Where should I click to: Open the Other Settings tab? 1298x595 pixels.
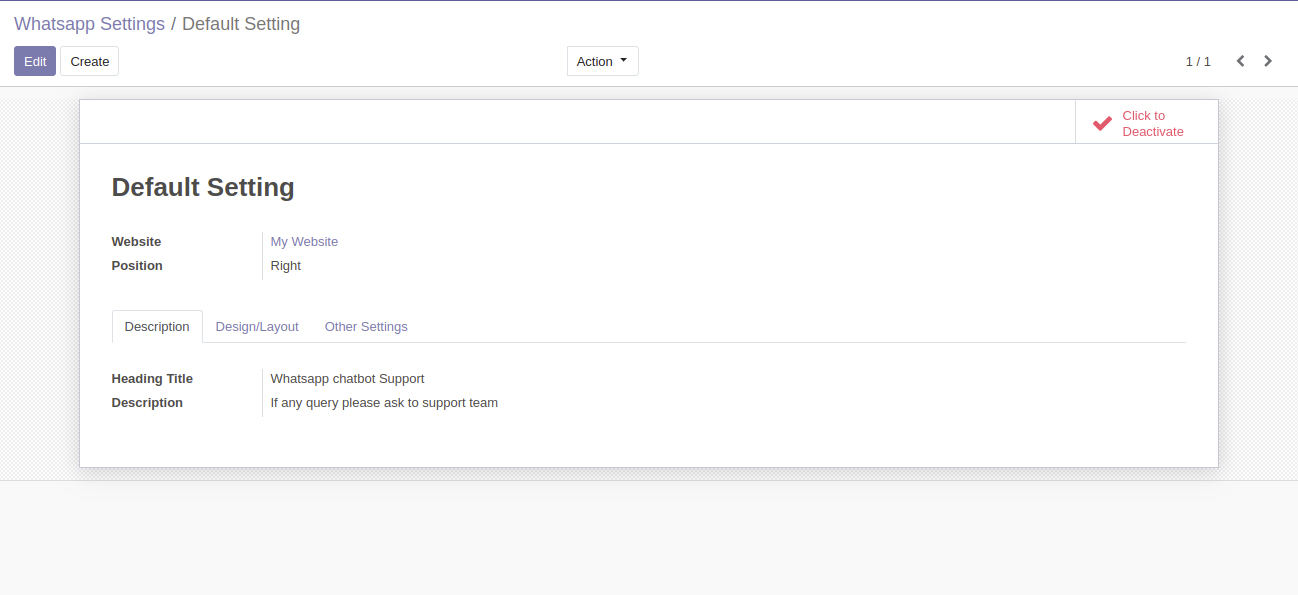click(x=366, y=327)
